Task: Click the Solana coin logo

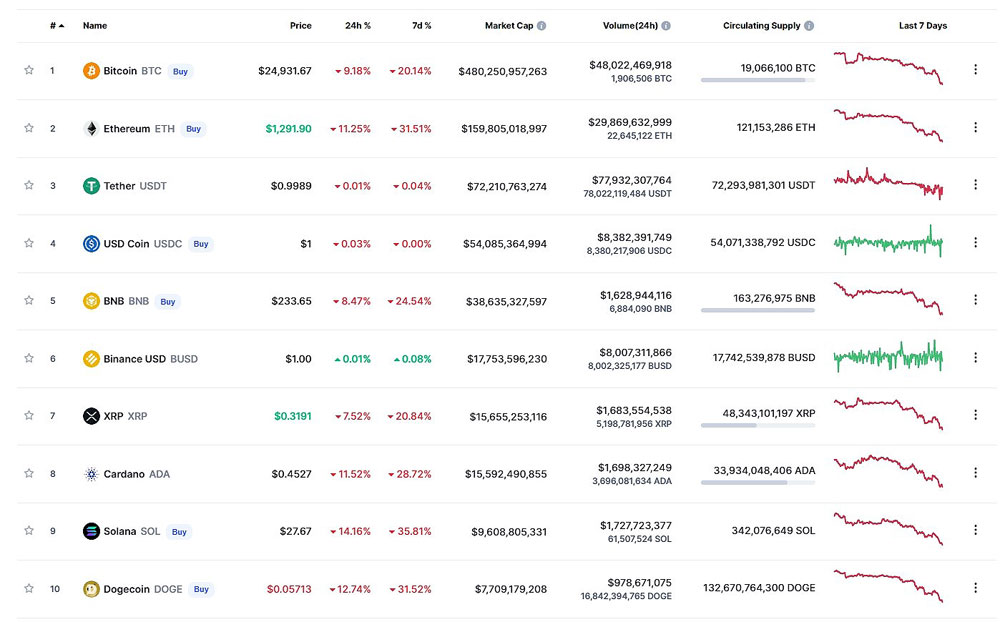Action: [x=91, y=531]
